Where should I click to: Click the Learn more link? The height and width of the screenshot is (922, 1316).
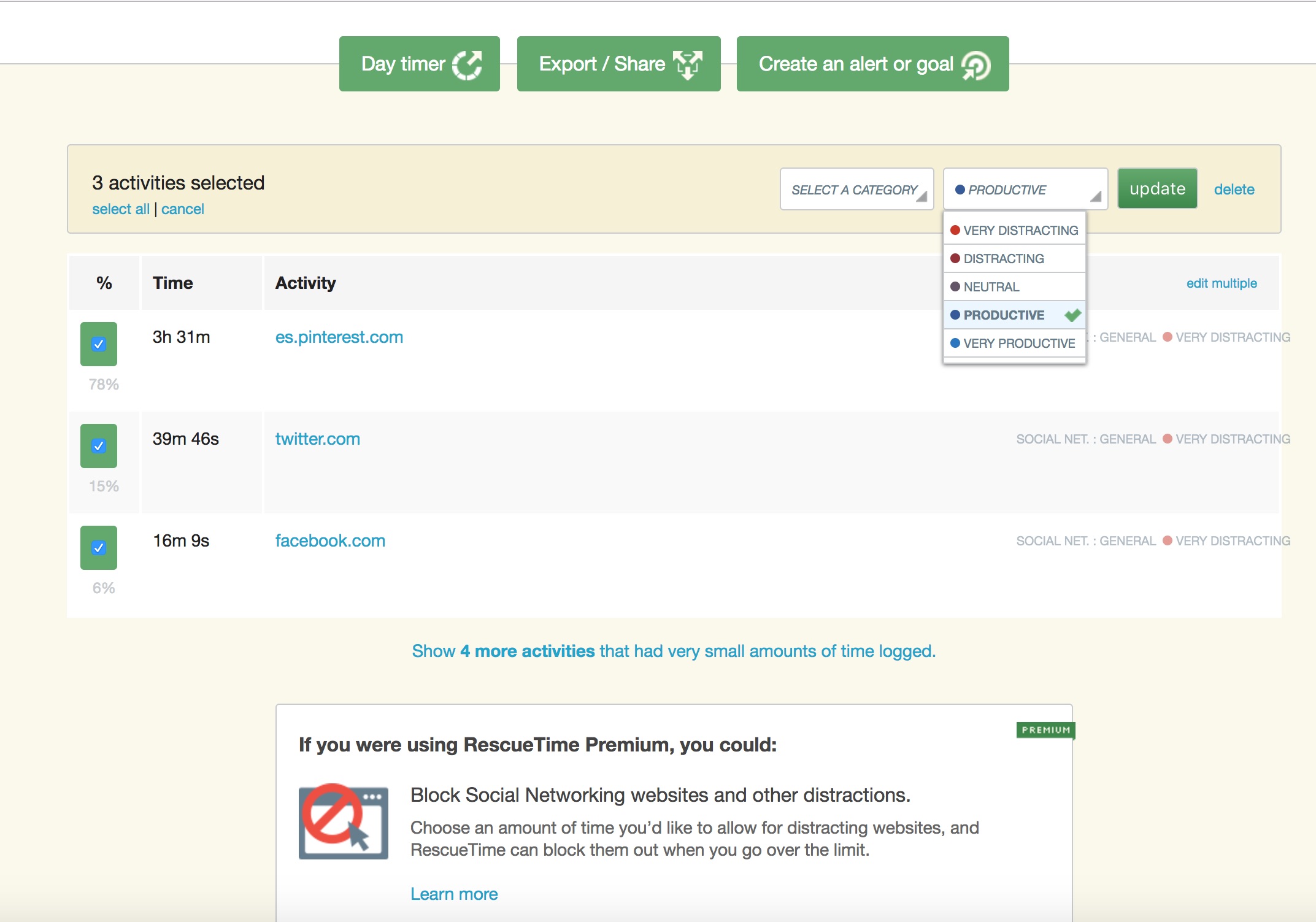(x=454, y=894)
